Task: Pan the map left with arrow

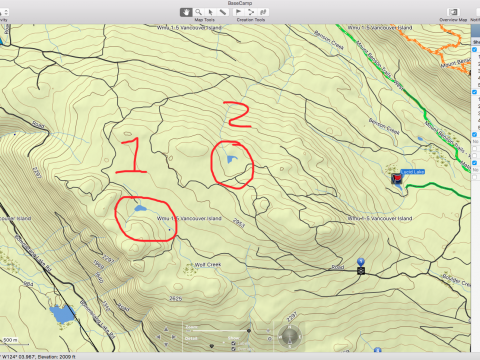Action: coord(159,337)
